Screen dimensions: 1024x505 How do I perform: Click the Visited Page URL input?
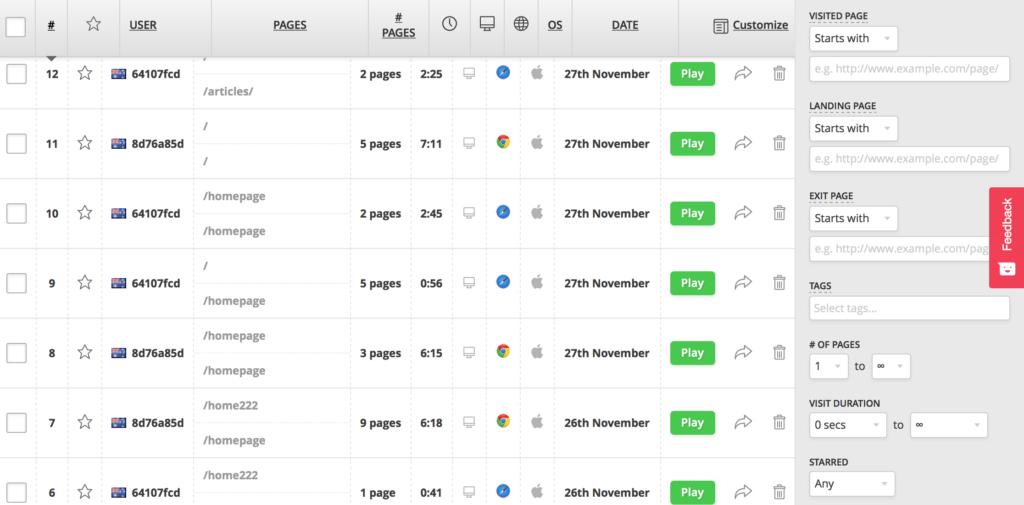(x=909, y=69)
